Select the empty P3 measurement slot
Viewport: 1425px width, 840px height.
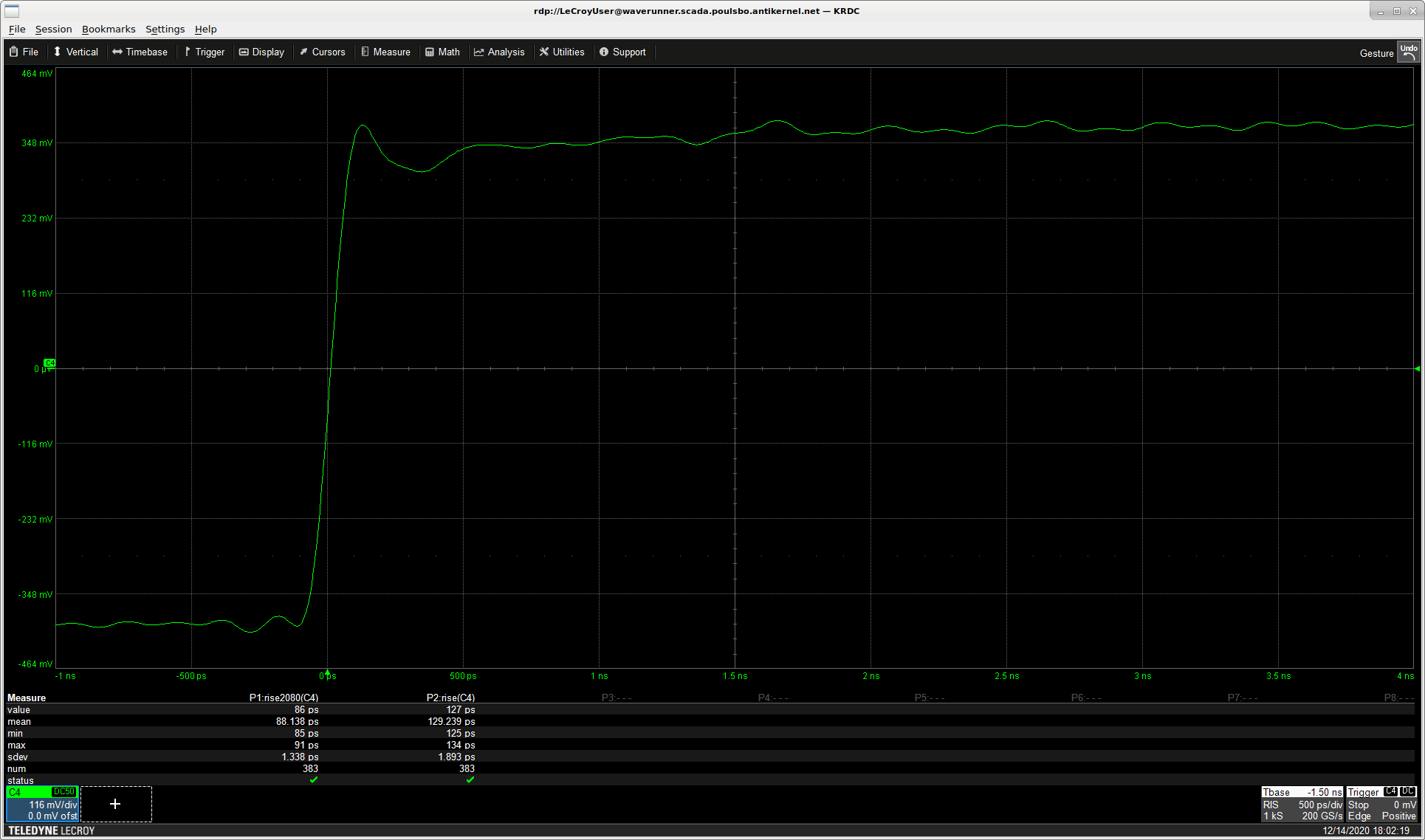pyautogui.click(x=617, y=698)
